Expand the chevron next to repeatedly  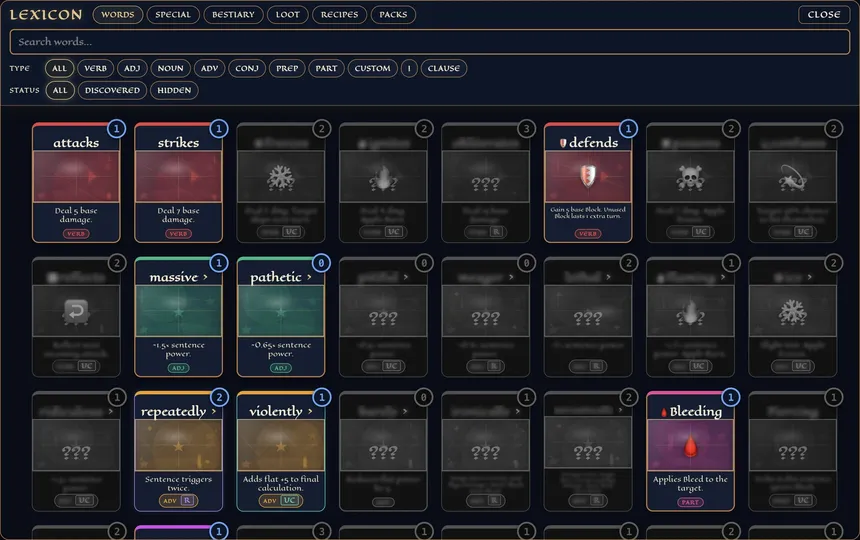click(x=213, y=411)
